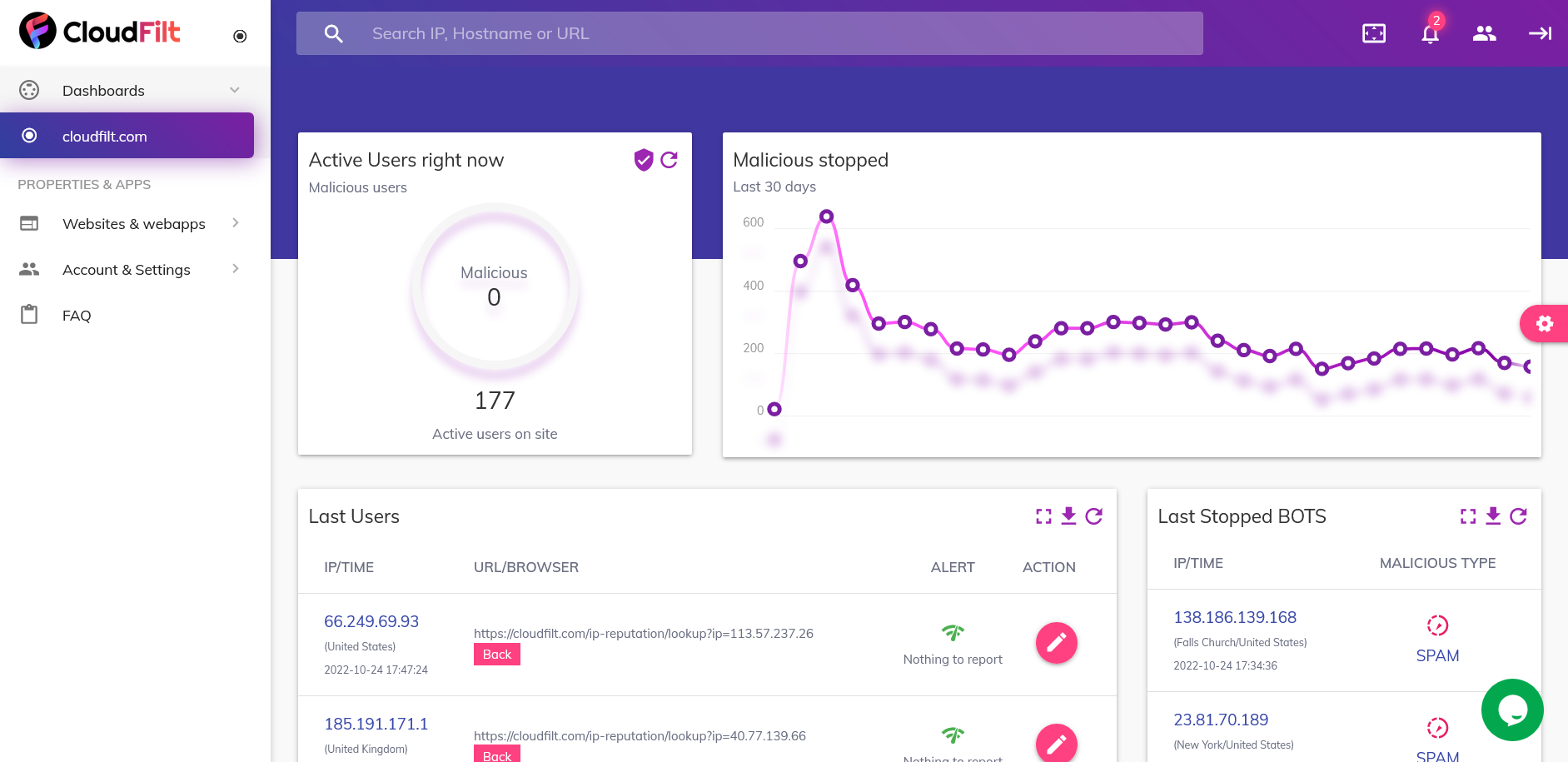
Task: Enter fullscreen mode from top navigation bar
Action: click(x=1373, y=33)
